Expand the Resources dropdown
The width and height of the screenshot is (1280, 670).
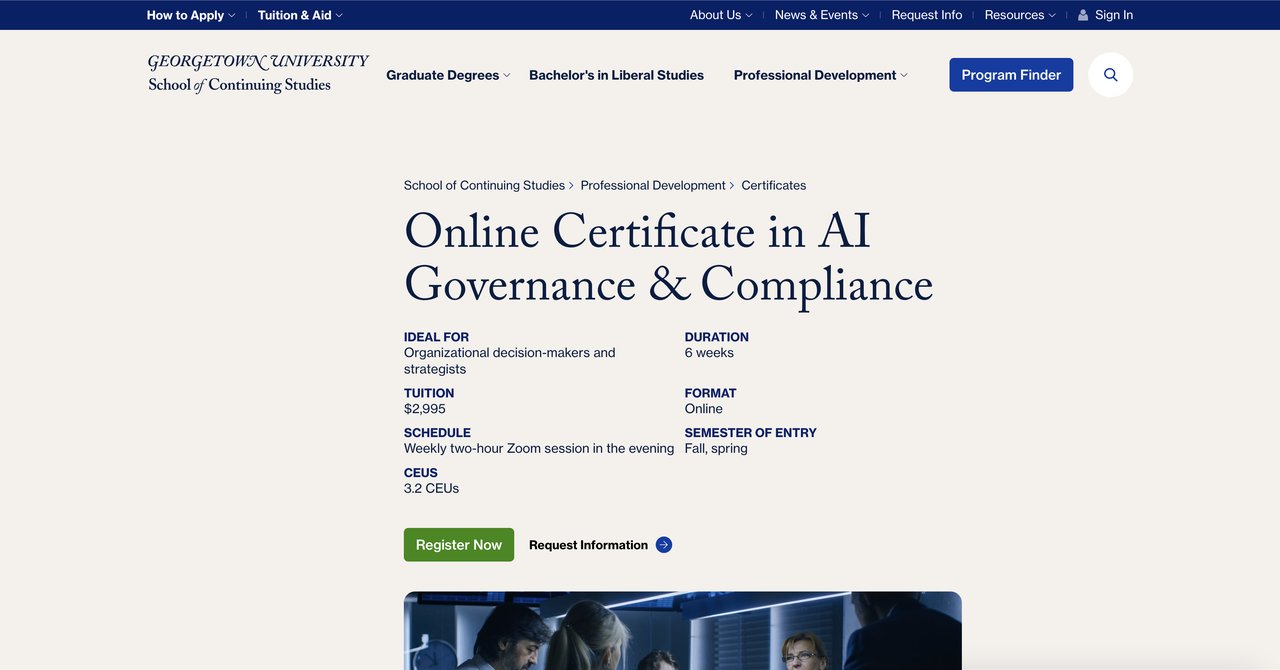1020,15
